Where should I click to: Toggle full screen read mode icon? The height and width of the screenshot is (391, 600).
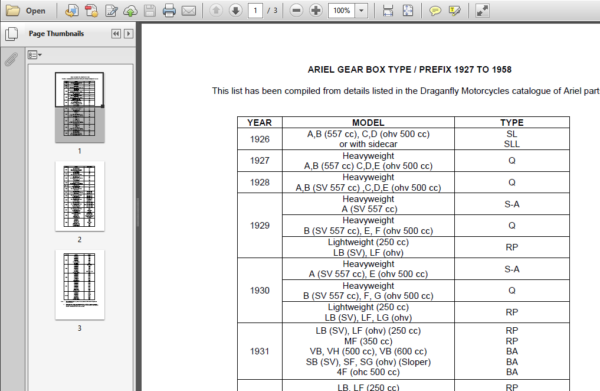click(482, 11)
